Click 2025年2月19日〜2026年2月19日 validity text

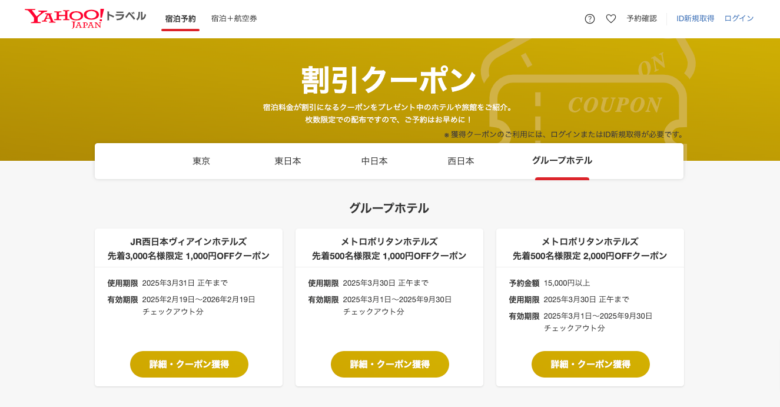point(198,300)
